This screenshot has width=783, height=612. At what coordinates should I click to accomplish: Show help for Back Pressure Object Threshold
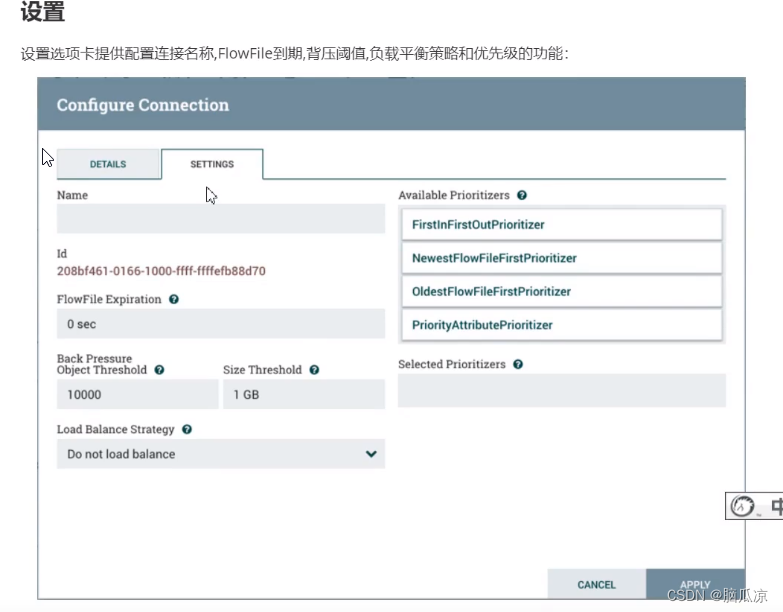coord(159,370)
